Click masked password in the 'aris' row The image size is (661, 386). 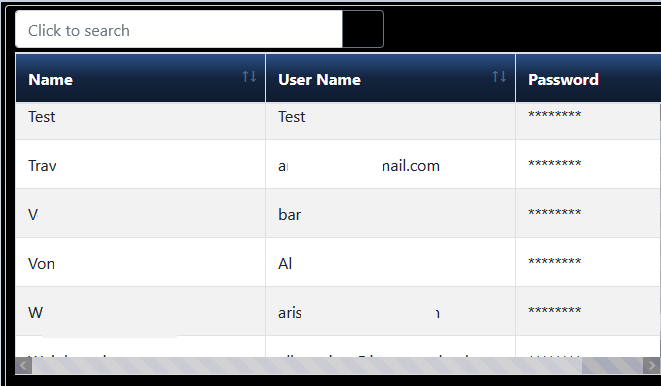click(x=554, y=311)
